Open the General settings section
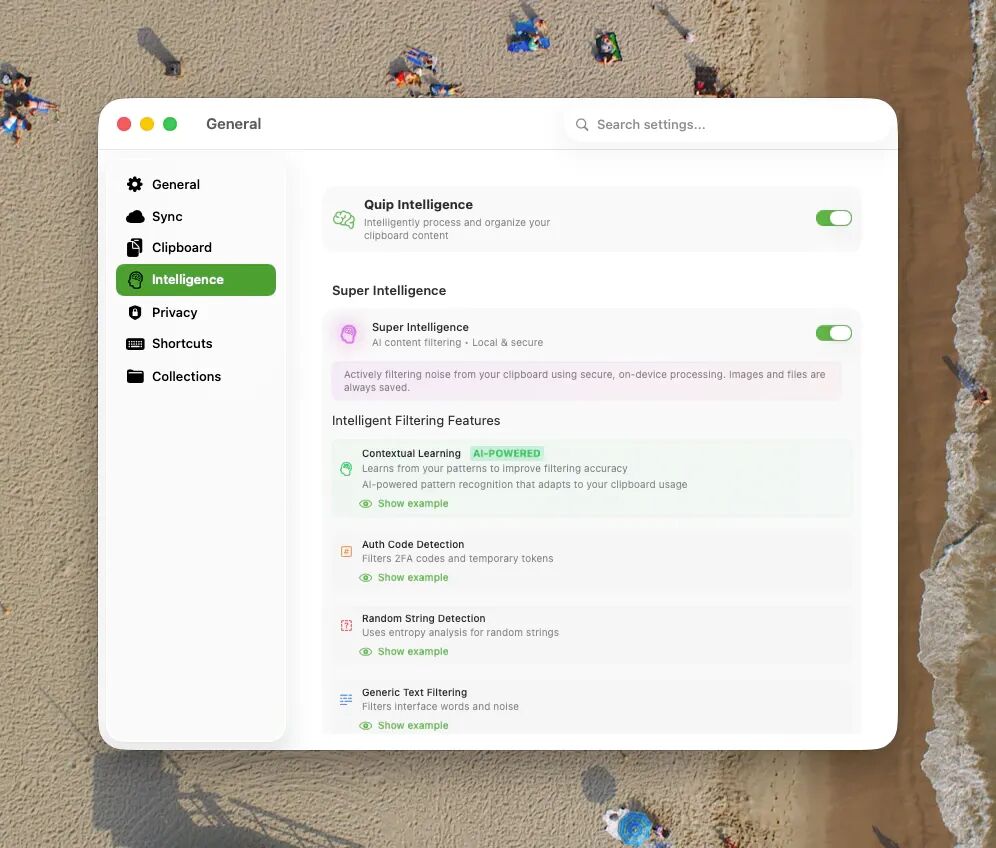Image resolution: width=996 pixels, height=848 pixels. (x=196, y=184)
